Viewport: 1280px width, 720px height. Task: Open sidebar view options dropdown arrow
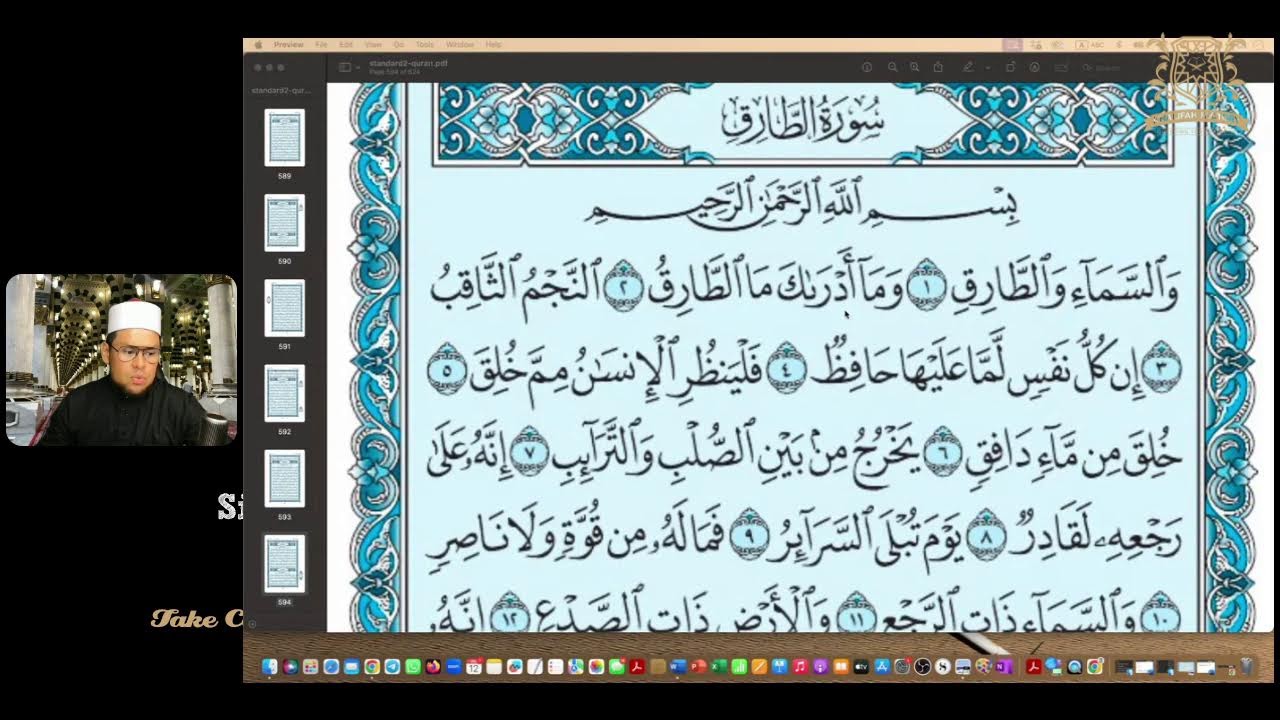click(x=357, y=67)
